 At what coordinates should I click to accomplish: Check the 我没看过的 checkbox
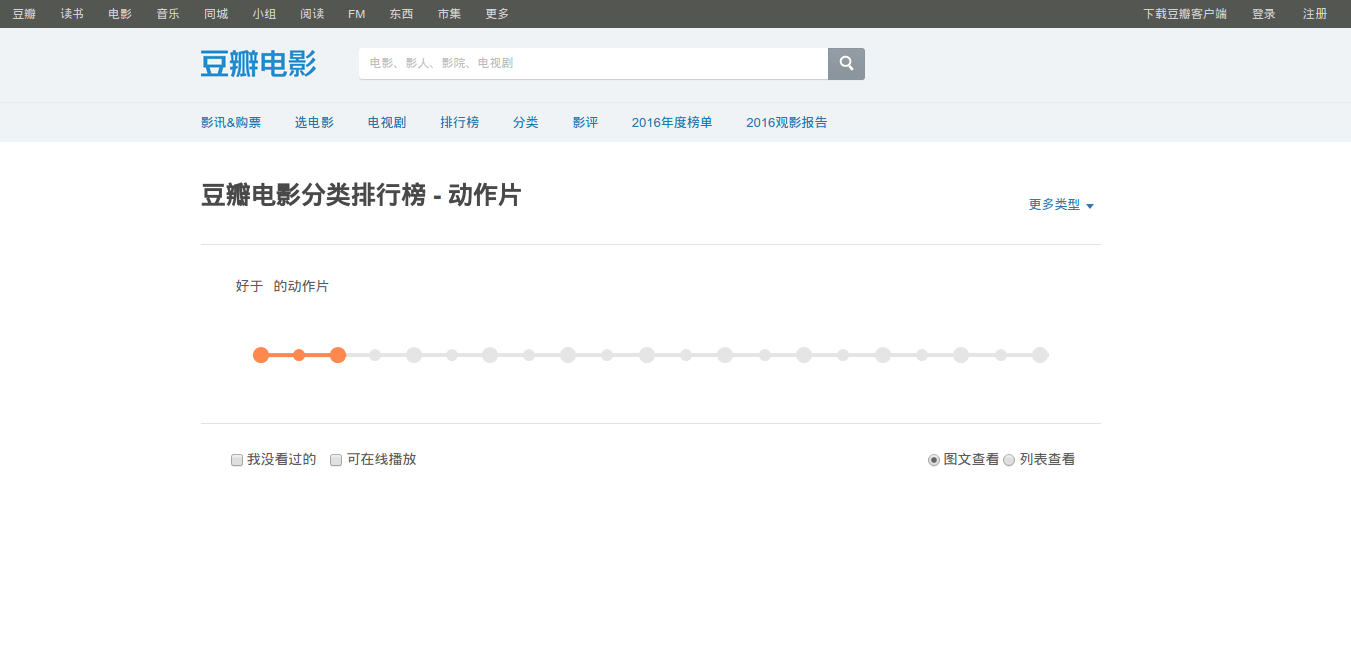(237, 460)
